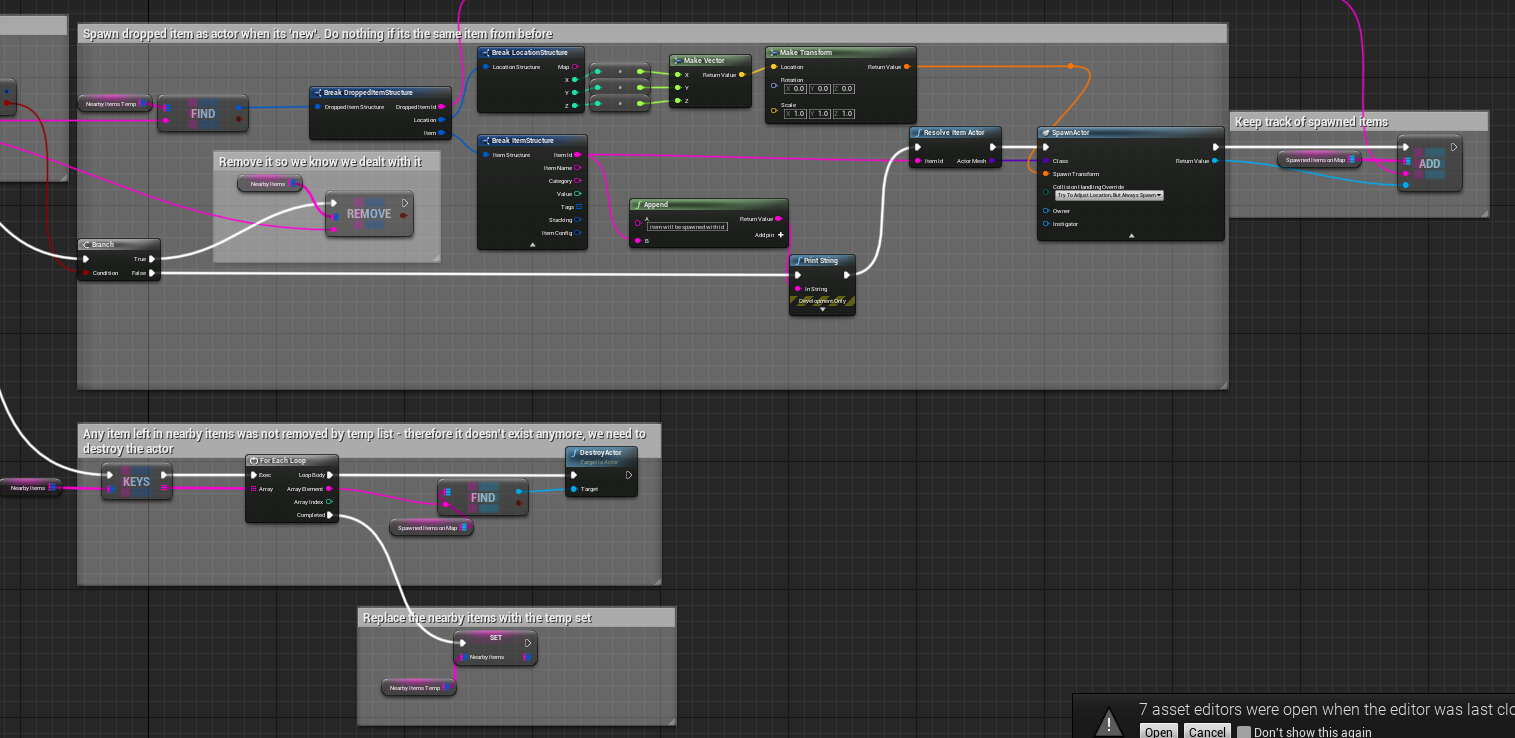Click the For Each Loop node icon
The width and height of the screenshot is (1515, 738).
point(254,461)
